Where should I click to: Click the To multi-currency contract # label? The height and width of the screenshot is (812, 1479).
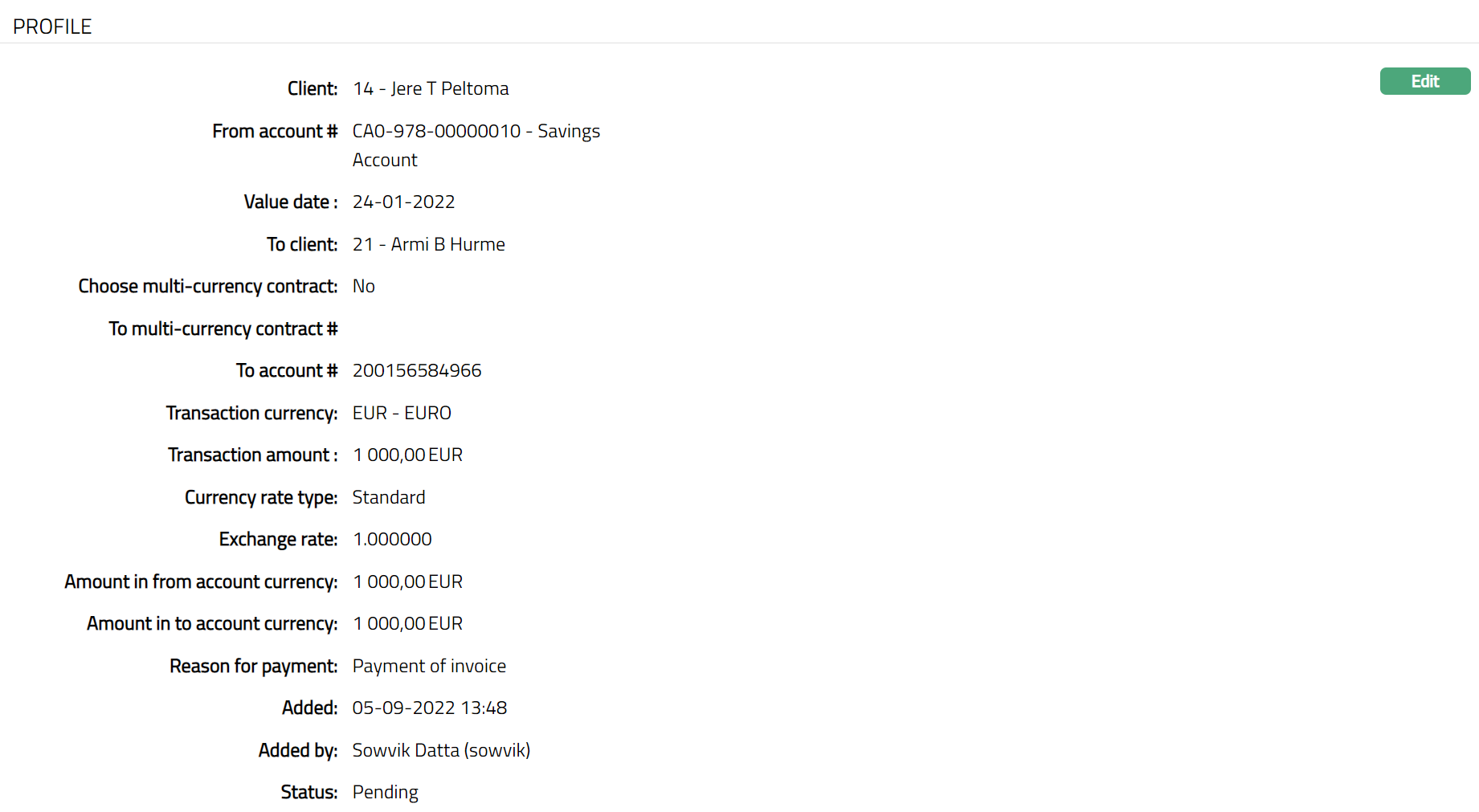coord(223,328)
